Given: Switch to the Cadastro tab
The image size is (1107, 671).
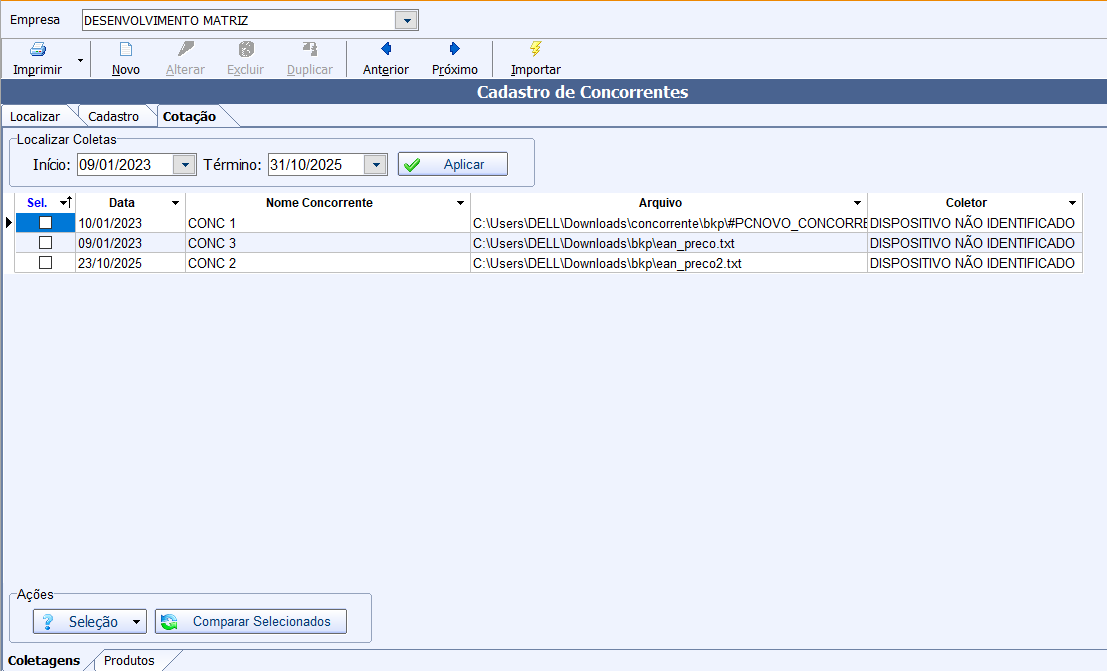Looking at the screenshot, I should pyautogui.click(x=114, y=117).
